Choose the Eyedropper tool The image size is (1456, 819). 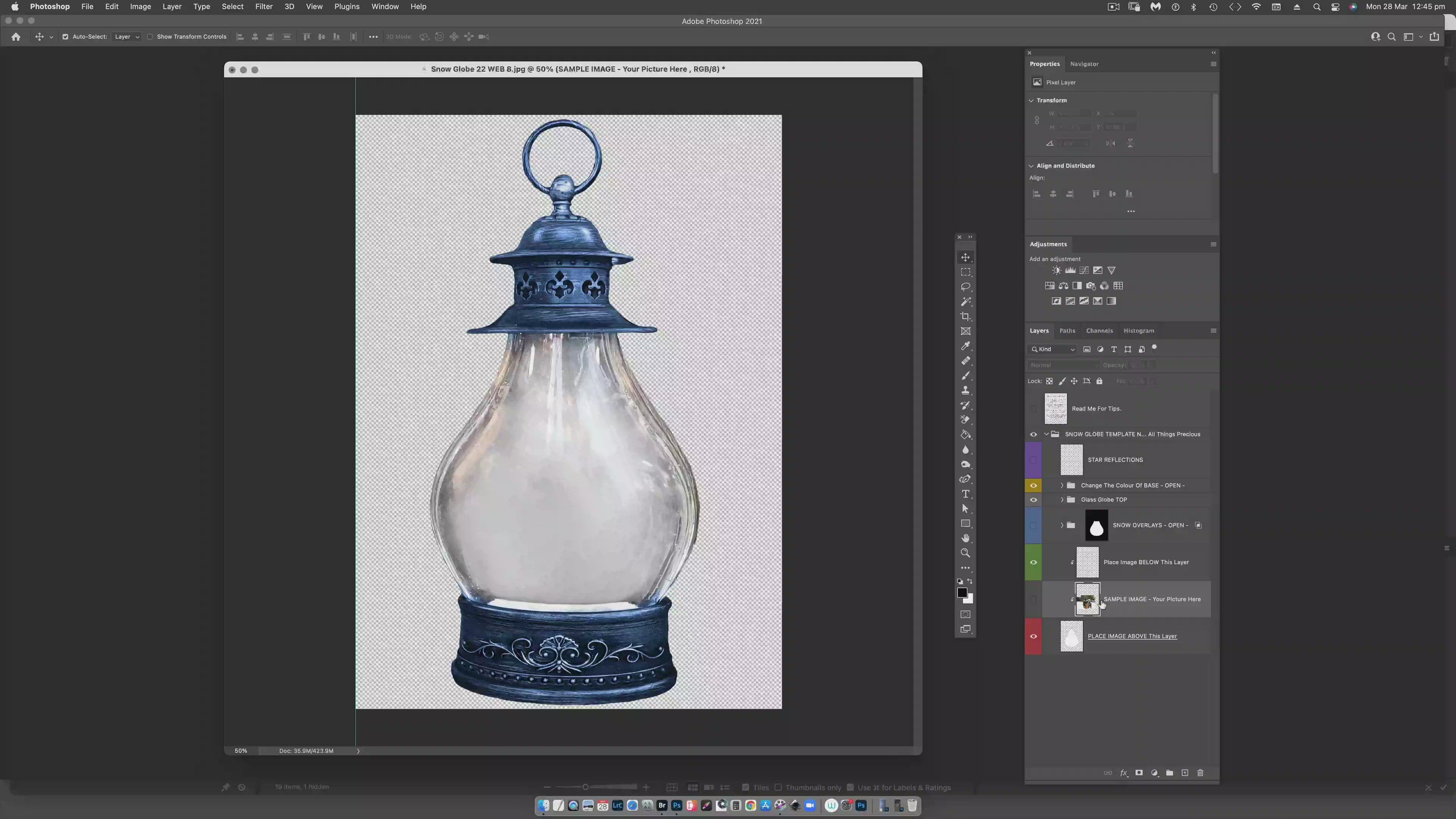[x=965, y=346]
